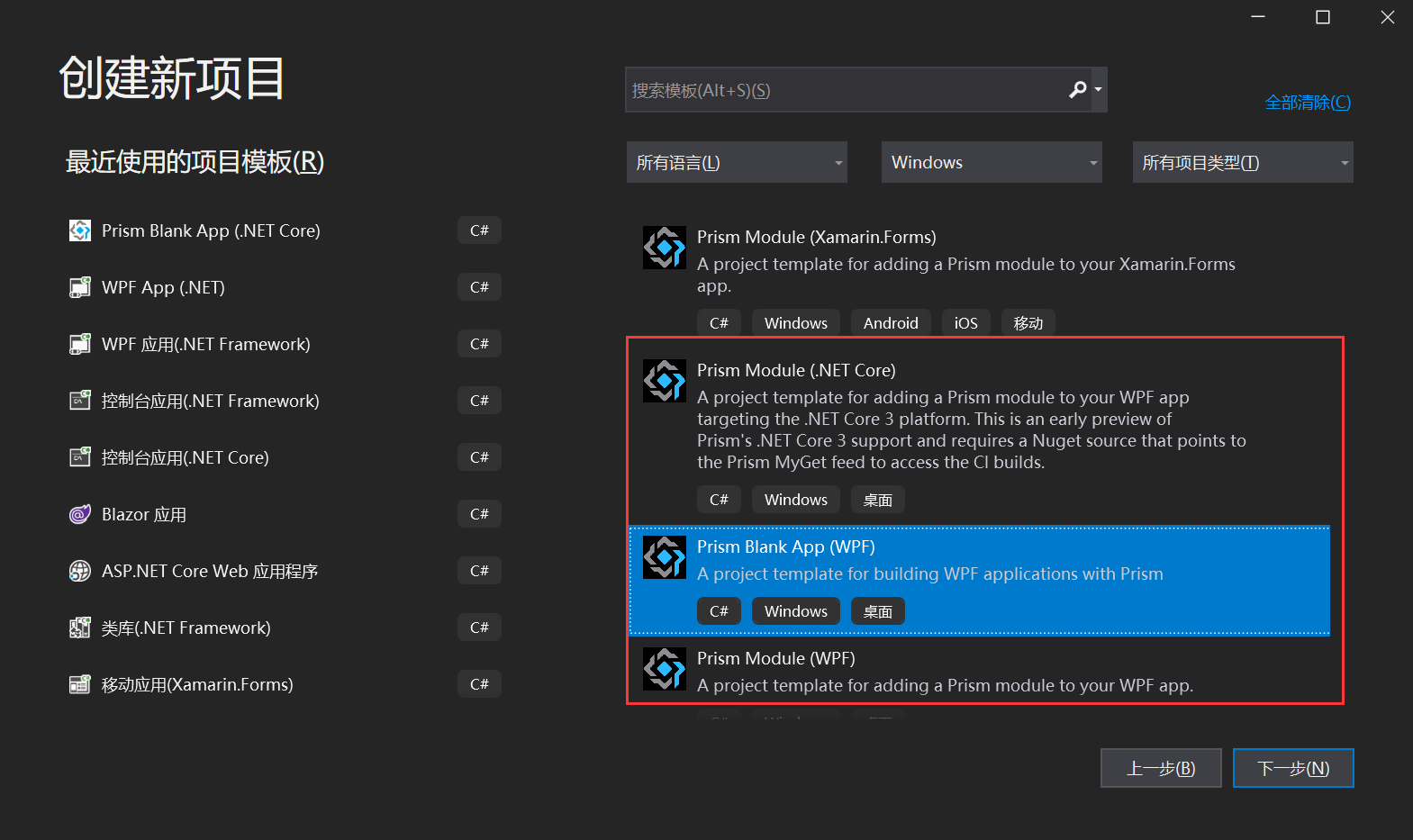This screenshot has height=840, width=1413.
Task: Select the Prism Module (WPF) template title
Action: pos(776,658)
